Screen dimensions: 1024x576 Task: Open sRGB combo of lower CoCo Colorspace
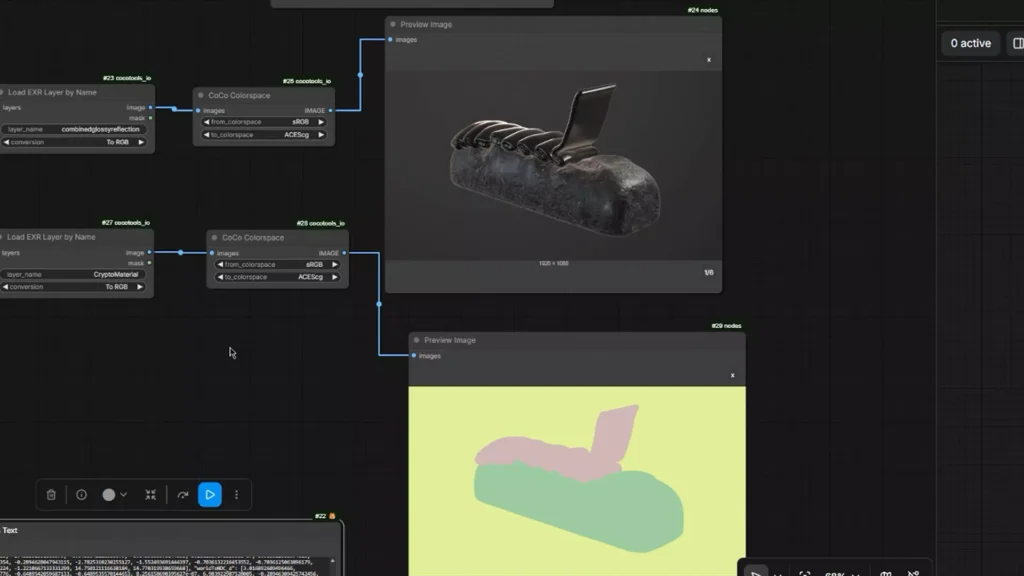(x=277, y=264)
